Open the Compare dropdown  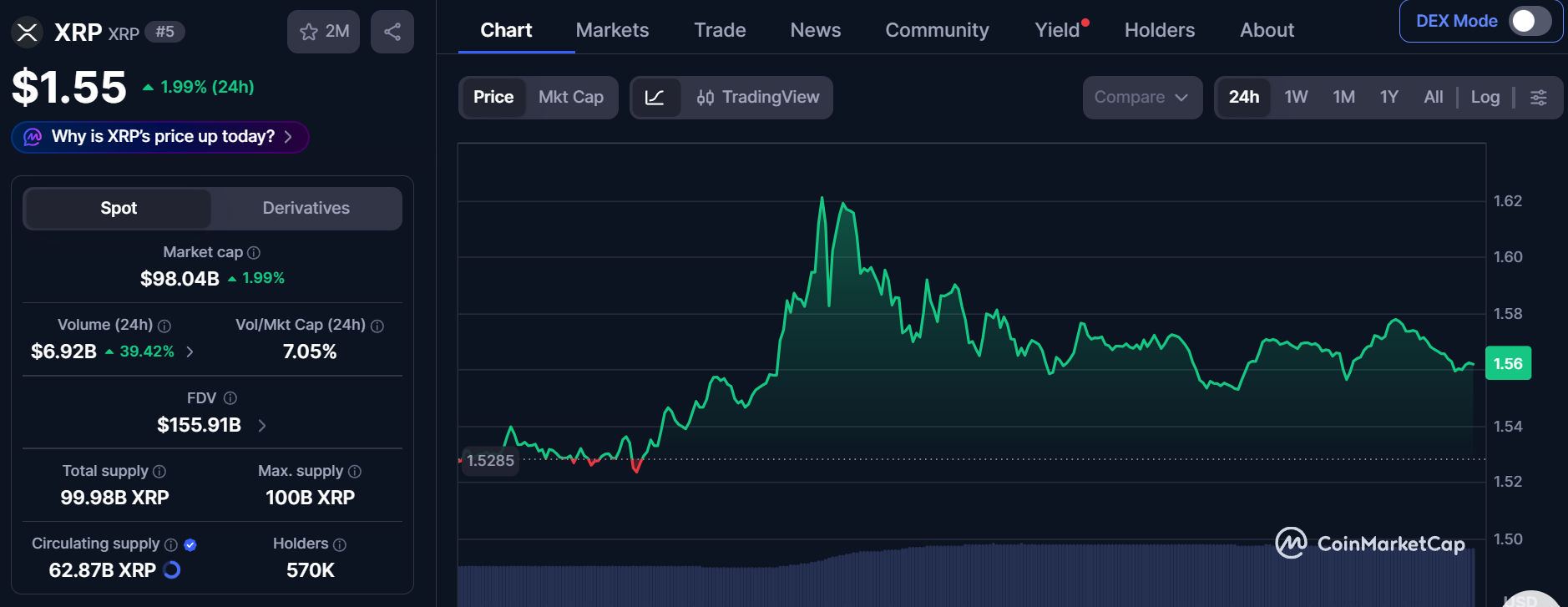click(1142, 98)
